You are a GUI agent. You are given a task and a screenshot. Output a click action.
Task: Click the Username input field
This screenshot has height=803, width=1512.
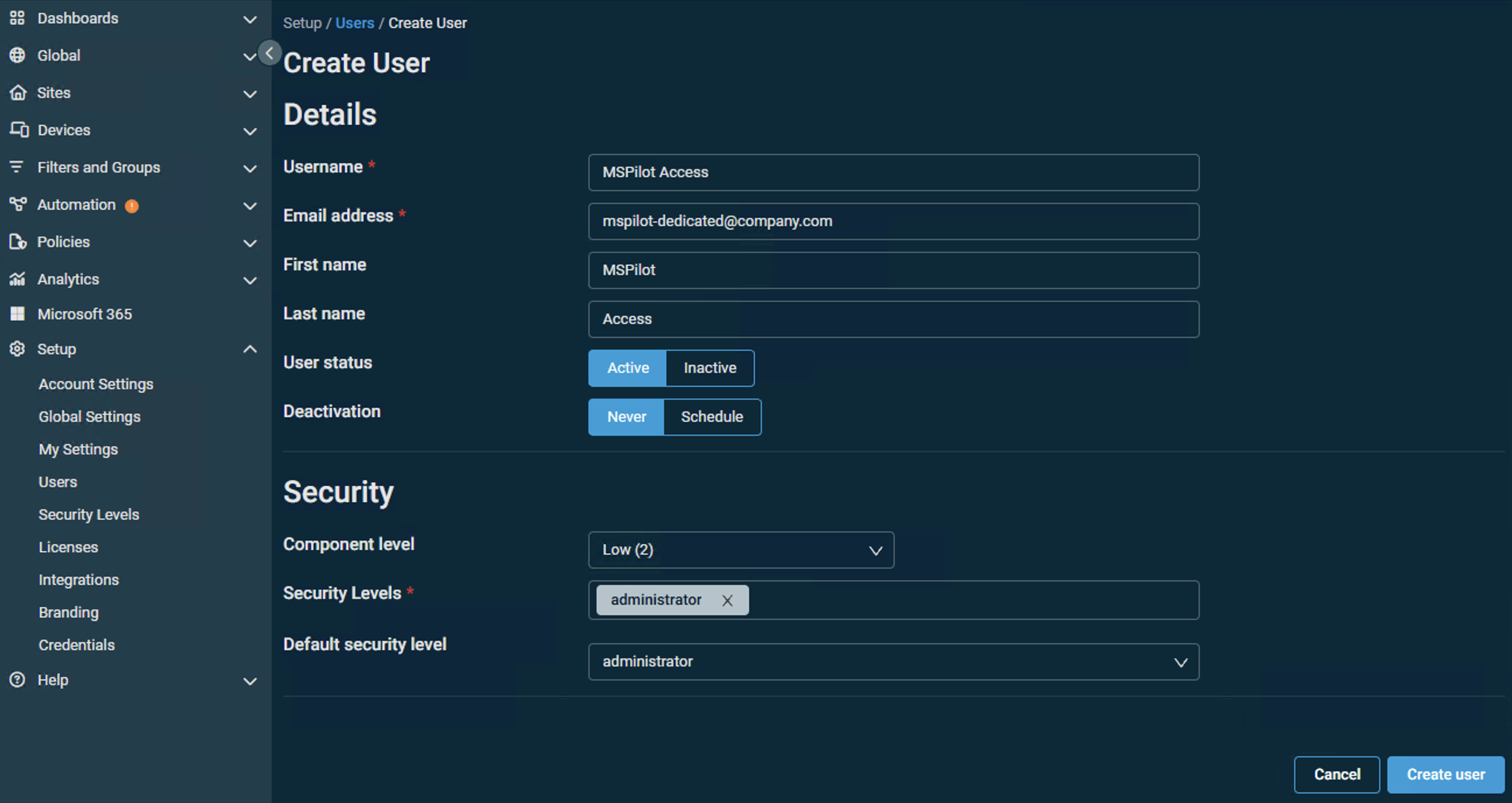[x=893, y=172]
